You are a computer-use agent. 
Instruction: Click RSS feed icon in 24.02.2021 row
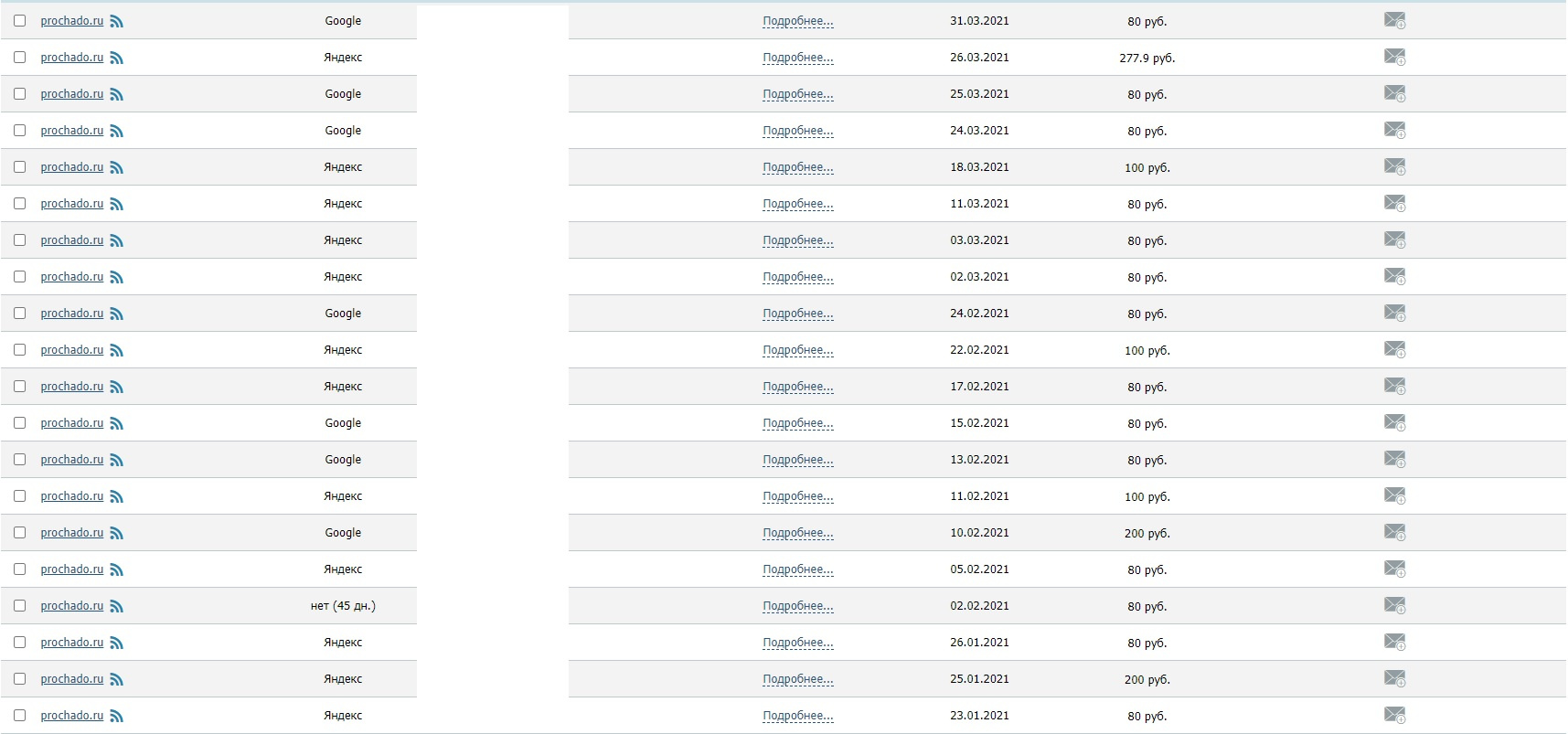[x=116, y=314]
